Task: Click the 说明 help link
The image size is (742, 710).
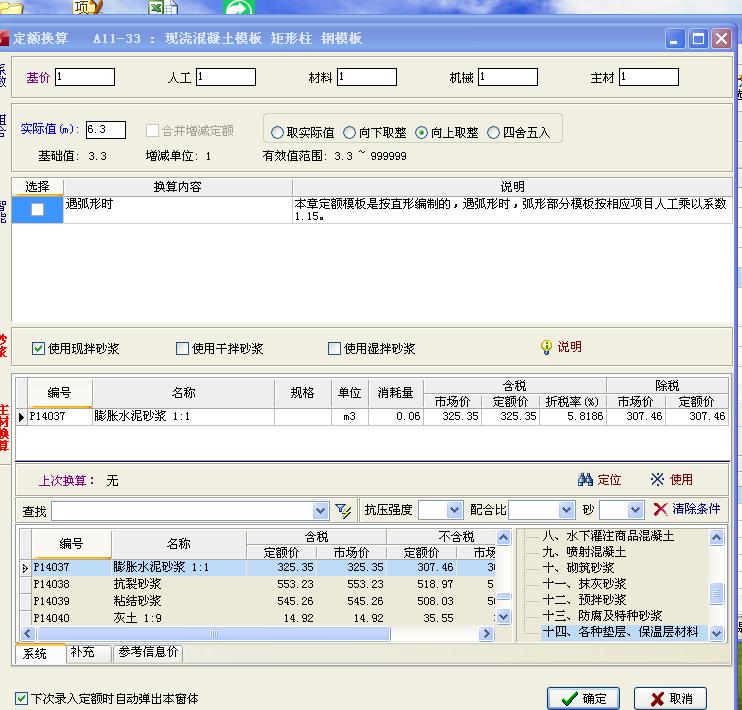Action: coord(569,347)
